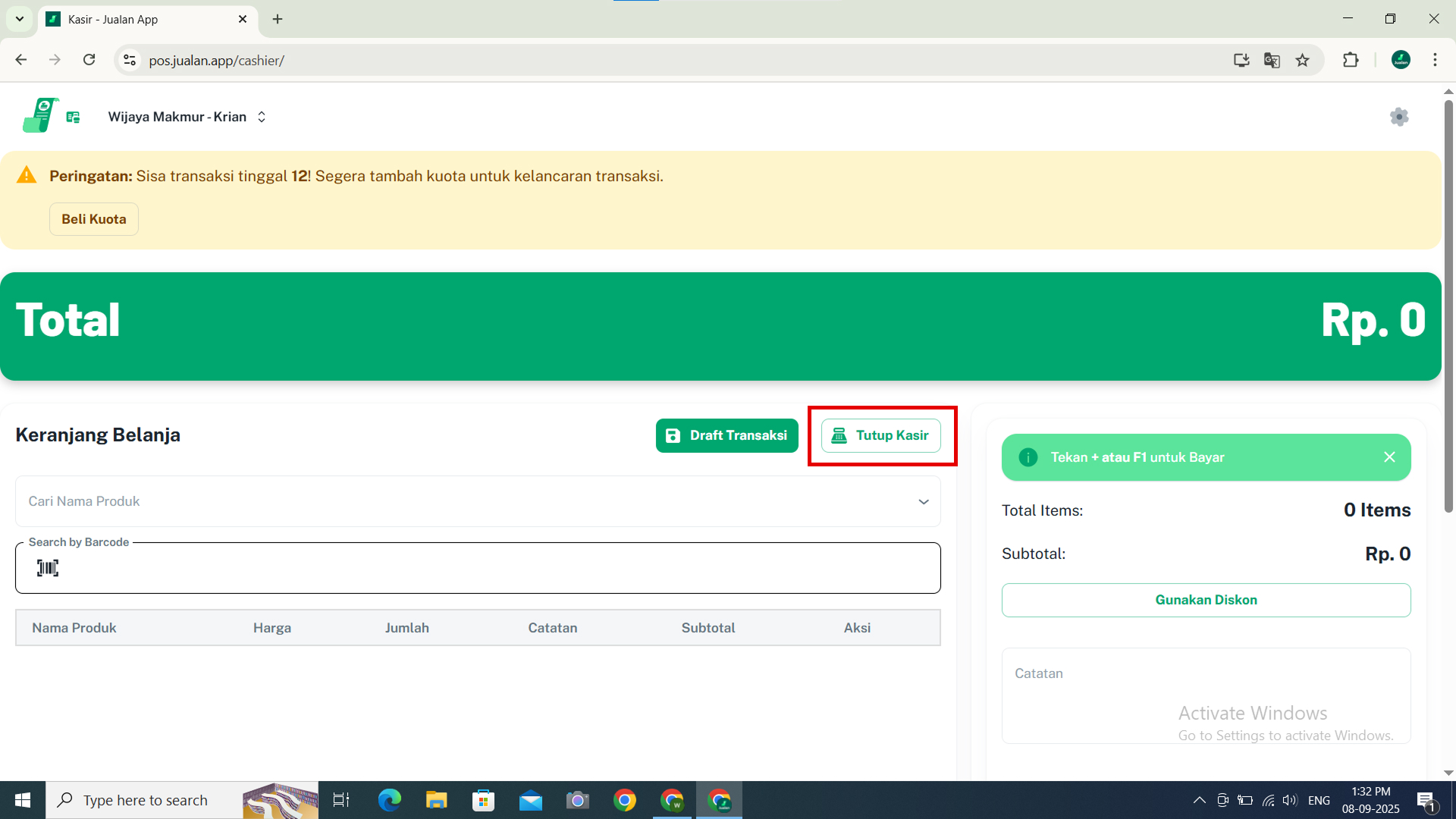
Task: Dismiss the 'Tekan + atau F1' hint
Action: (1389, 457)
